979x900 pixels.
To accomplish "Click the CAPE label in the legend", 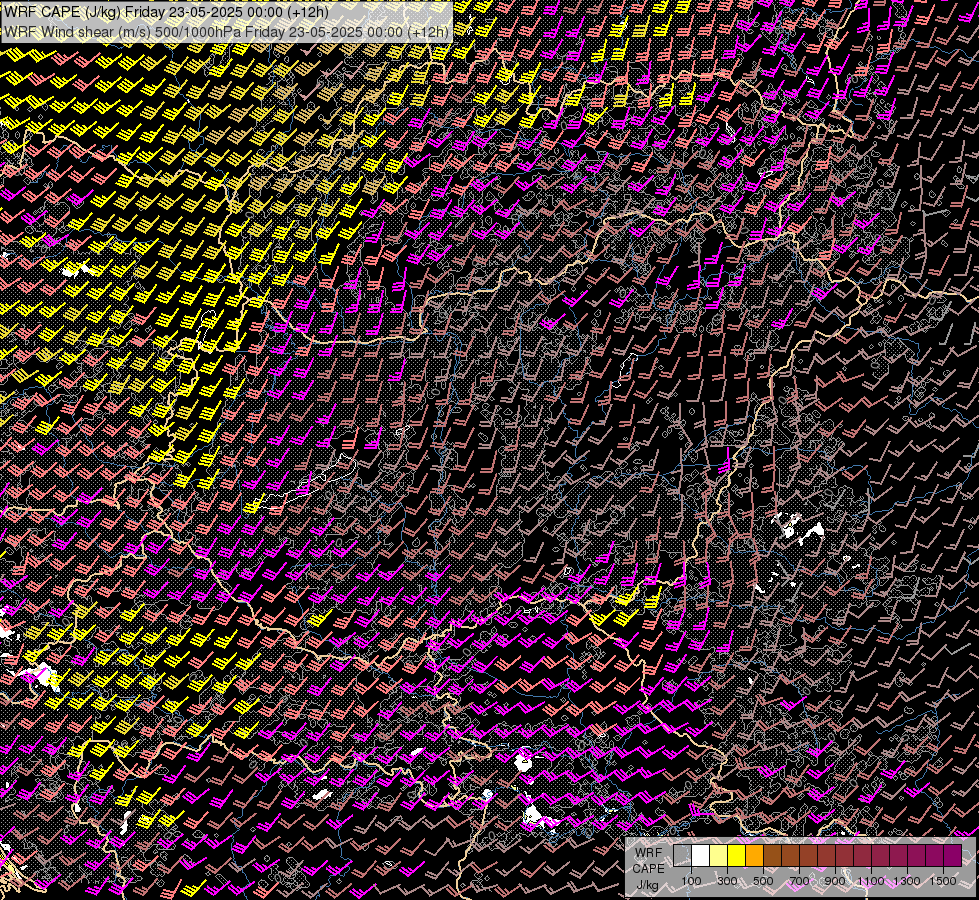I will [649, 869].
